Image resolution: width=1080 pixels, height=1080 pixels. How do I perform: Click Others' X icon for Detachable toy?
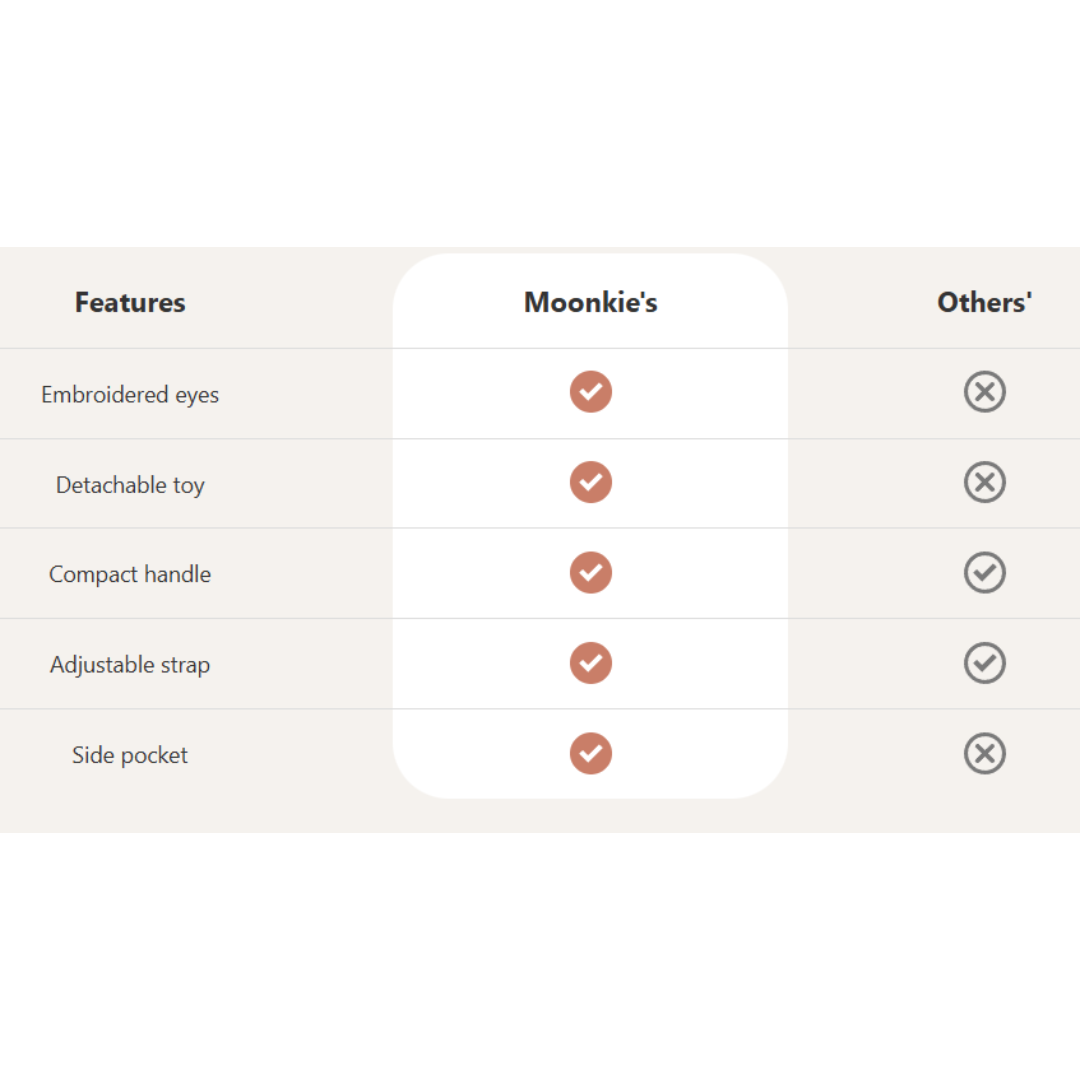(985, 482)
